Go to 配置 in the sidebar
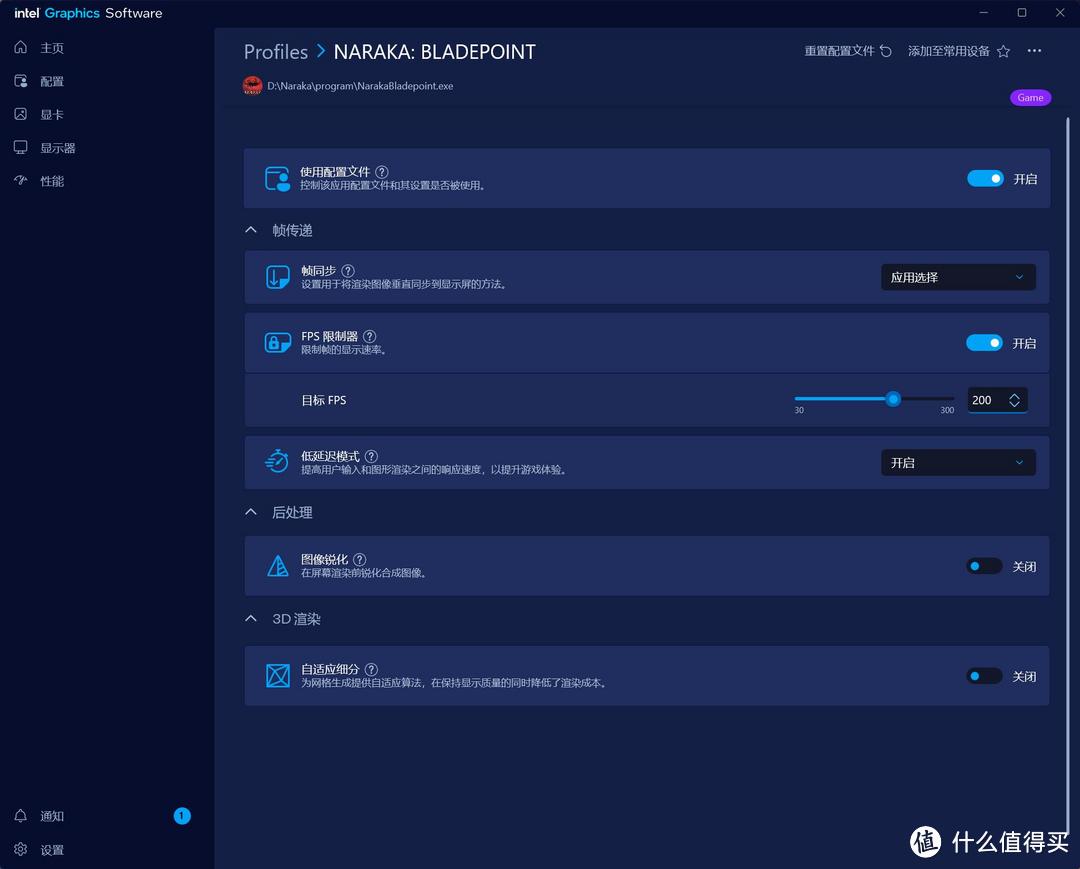 (52, 81)
